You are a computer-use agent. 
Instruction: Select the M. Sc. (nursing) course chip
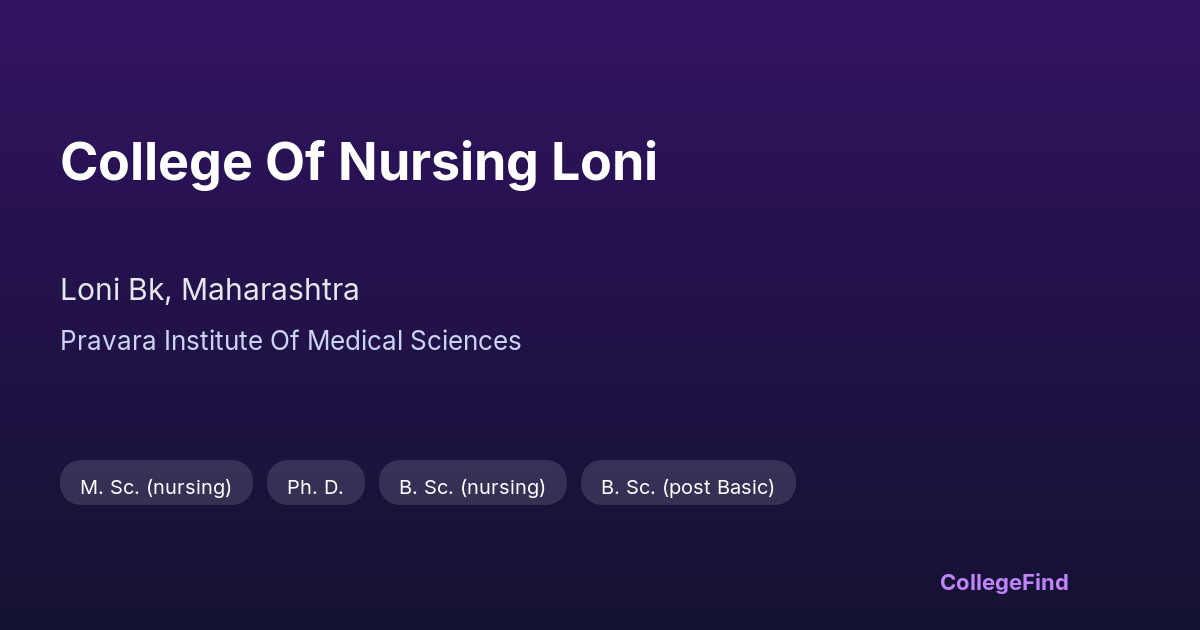point(156,487)
